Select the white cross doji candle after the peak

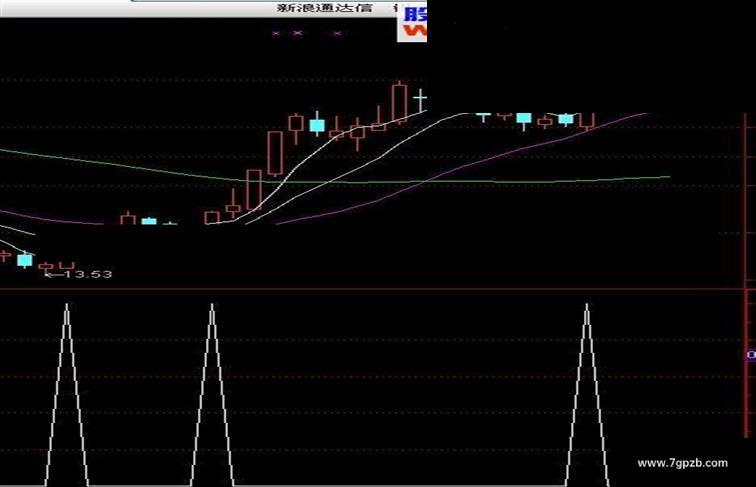[x=420, y=100]
